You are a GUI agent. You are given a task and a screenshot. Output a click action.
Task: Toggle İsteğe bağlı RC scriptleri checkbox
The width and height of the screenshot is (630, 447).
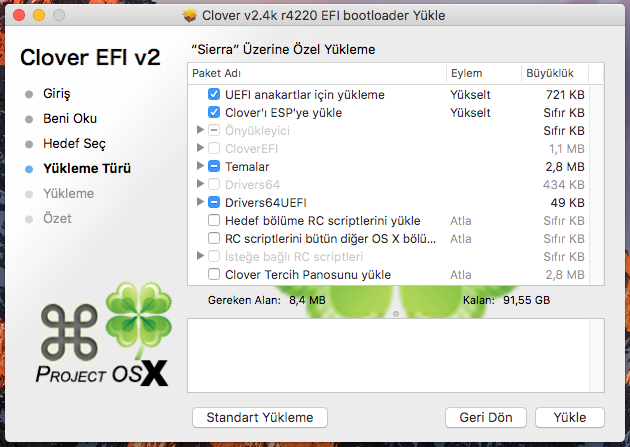coord(214,256)
